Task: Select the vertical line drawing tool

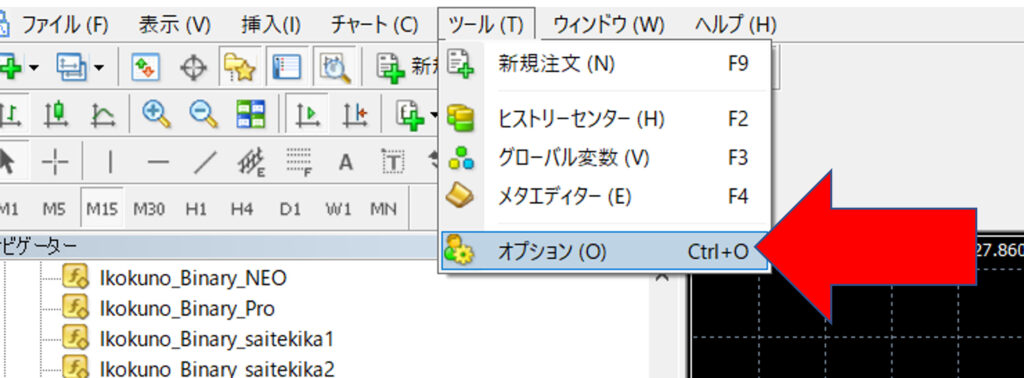Action: (x=110, y=162)
